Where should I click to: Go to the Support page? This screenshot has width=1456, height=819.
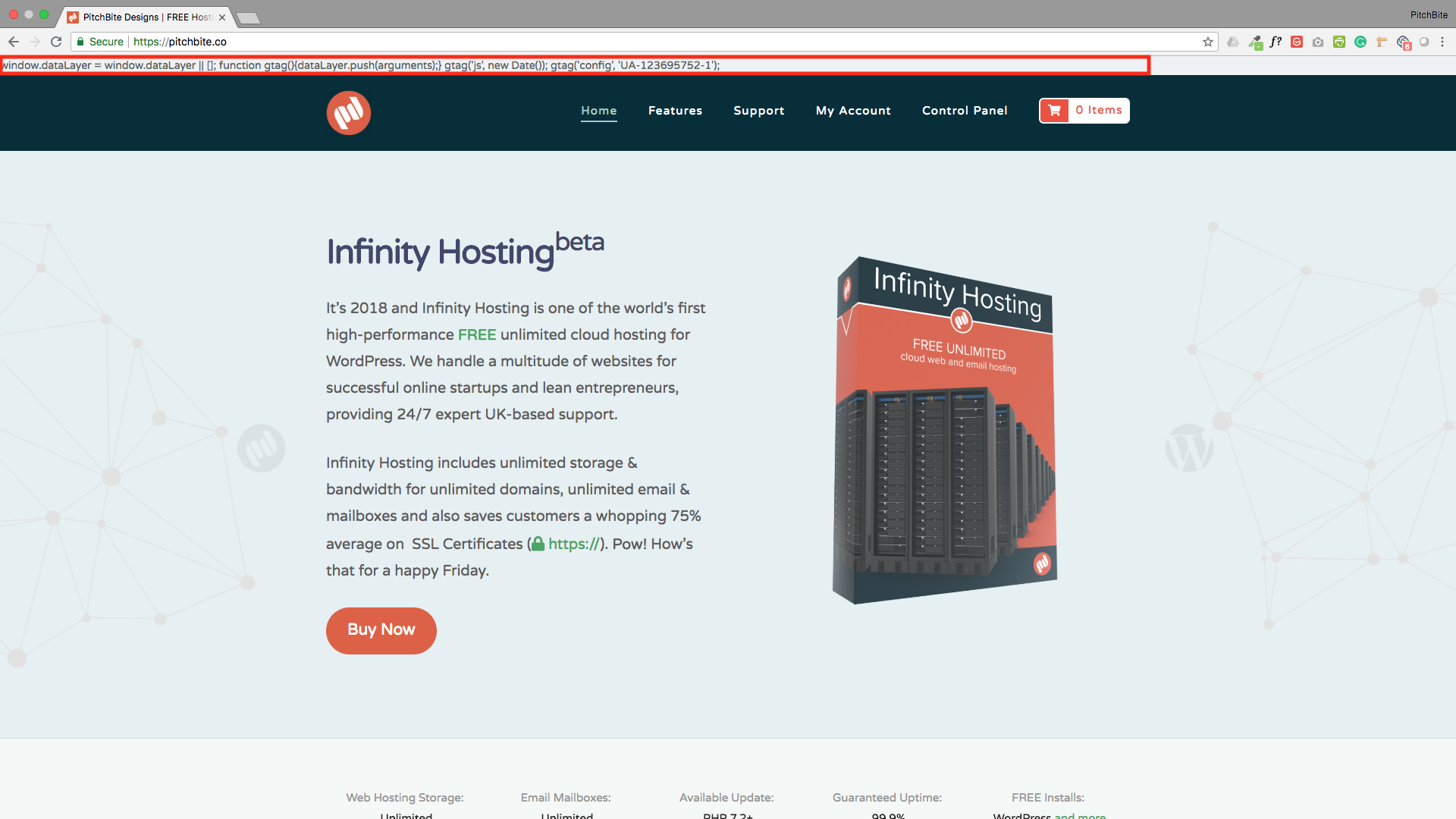(758, 111)
